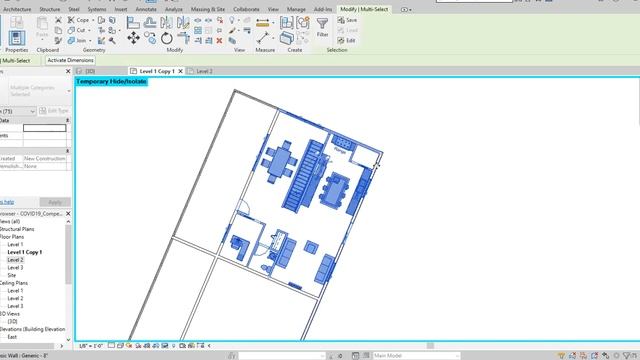Toggle Select Pinned Elements option
This screenshot has width=640, height=360.
click(x=584, y=356)
